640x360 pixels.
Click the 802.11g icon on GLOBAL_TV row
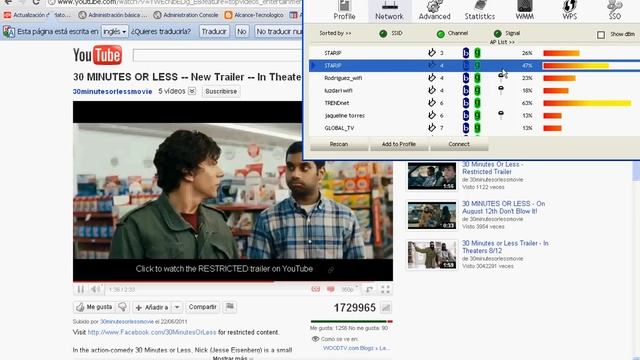click(x=477, y=128)
